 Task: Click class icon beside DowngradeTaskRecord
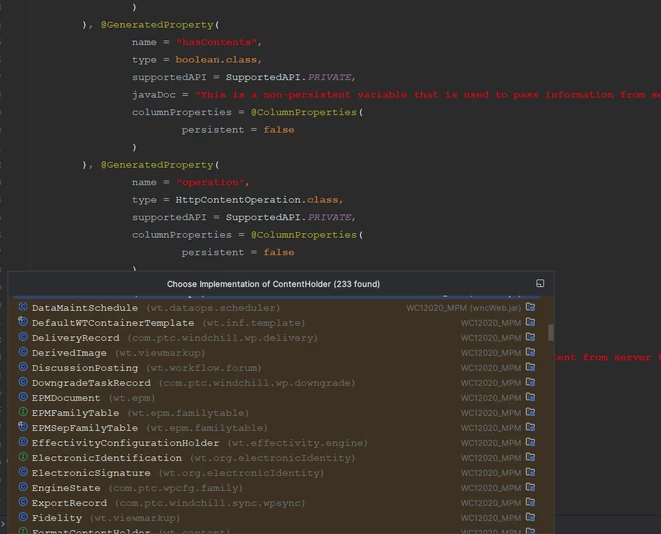click(x=23, y=382)
